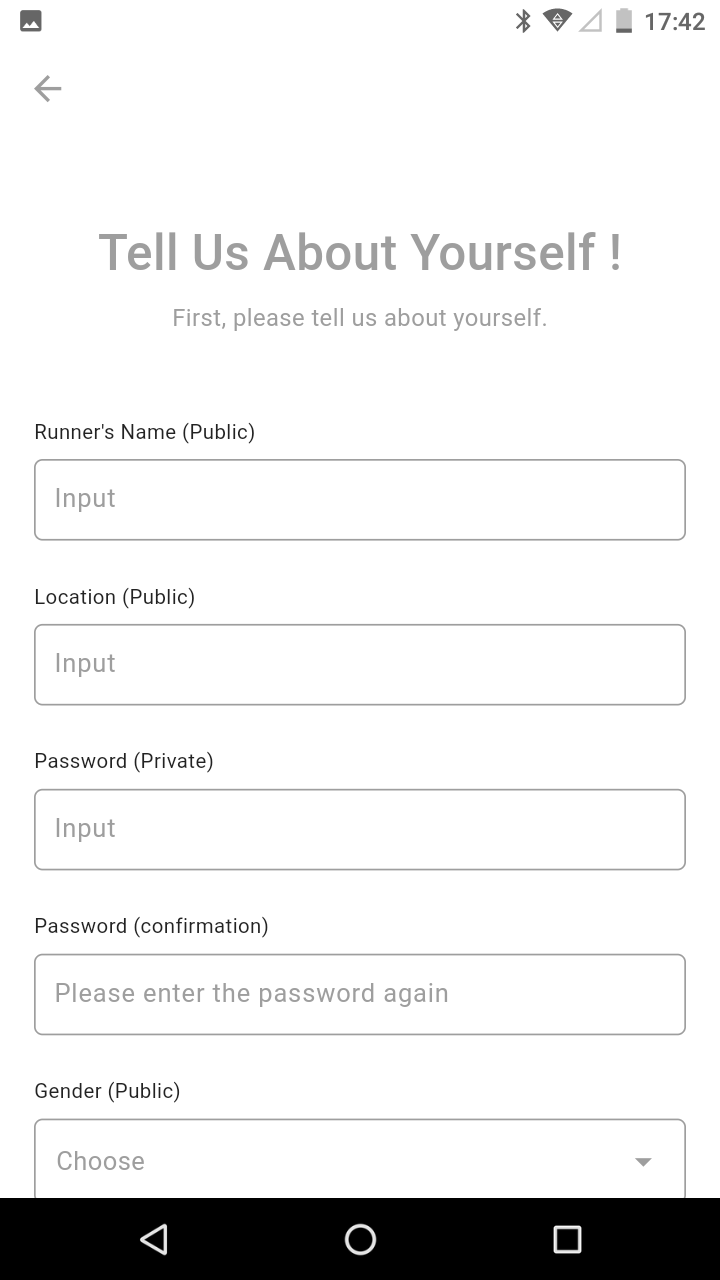Screen dimensions: 720x1280
Task: Tap the battery status icon
Action: pyautogui.click(x=624, y=21)
